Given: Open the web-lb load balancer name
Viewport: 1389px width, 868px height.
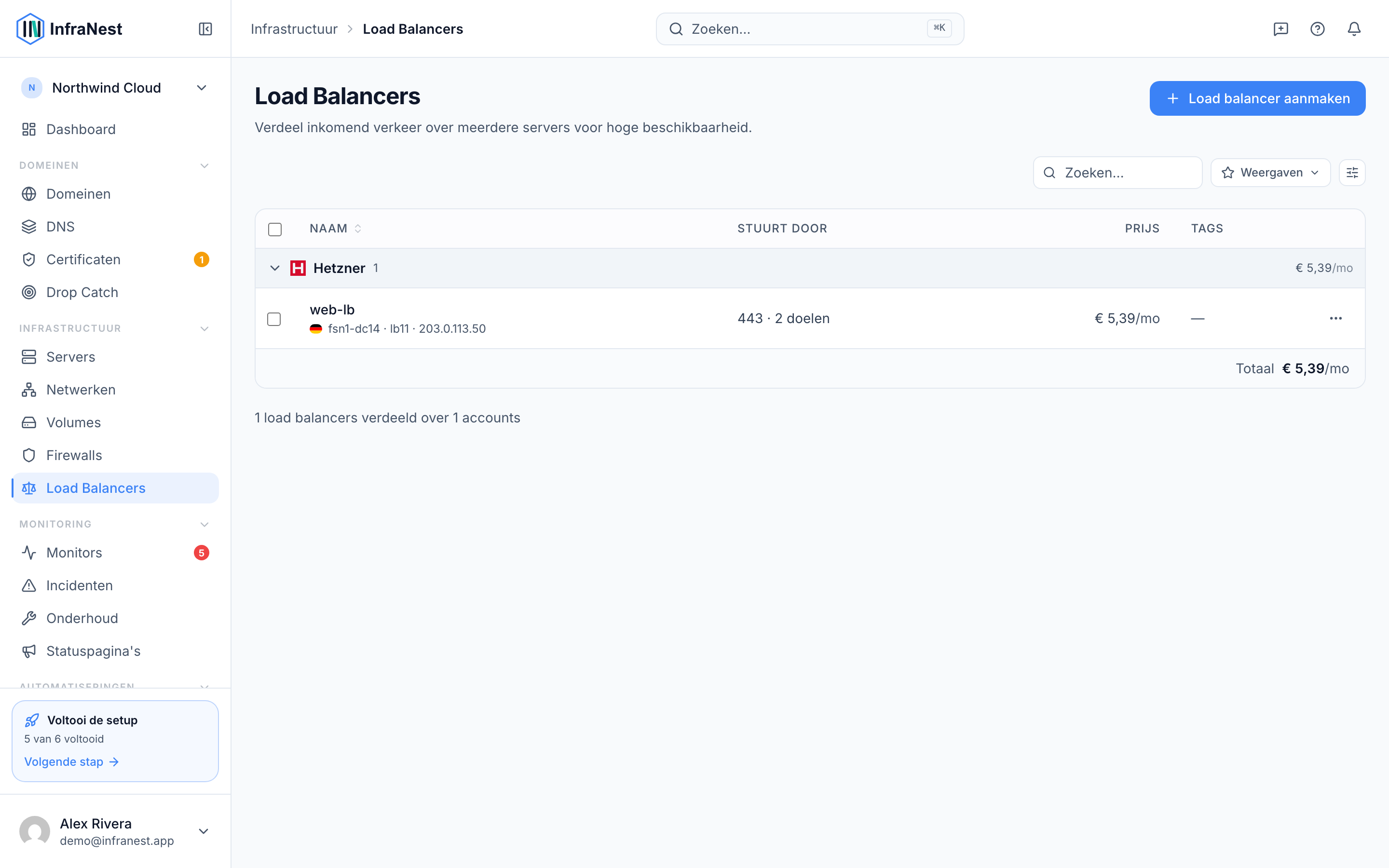Looking at the screenshot, I should [x=332, y=310].
